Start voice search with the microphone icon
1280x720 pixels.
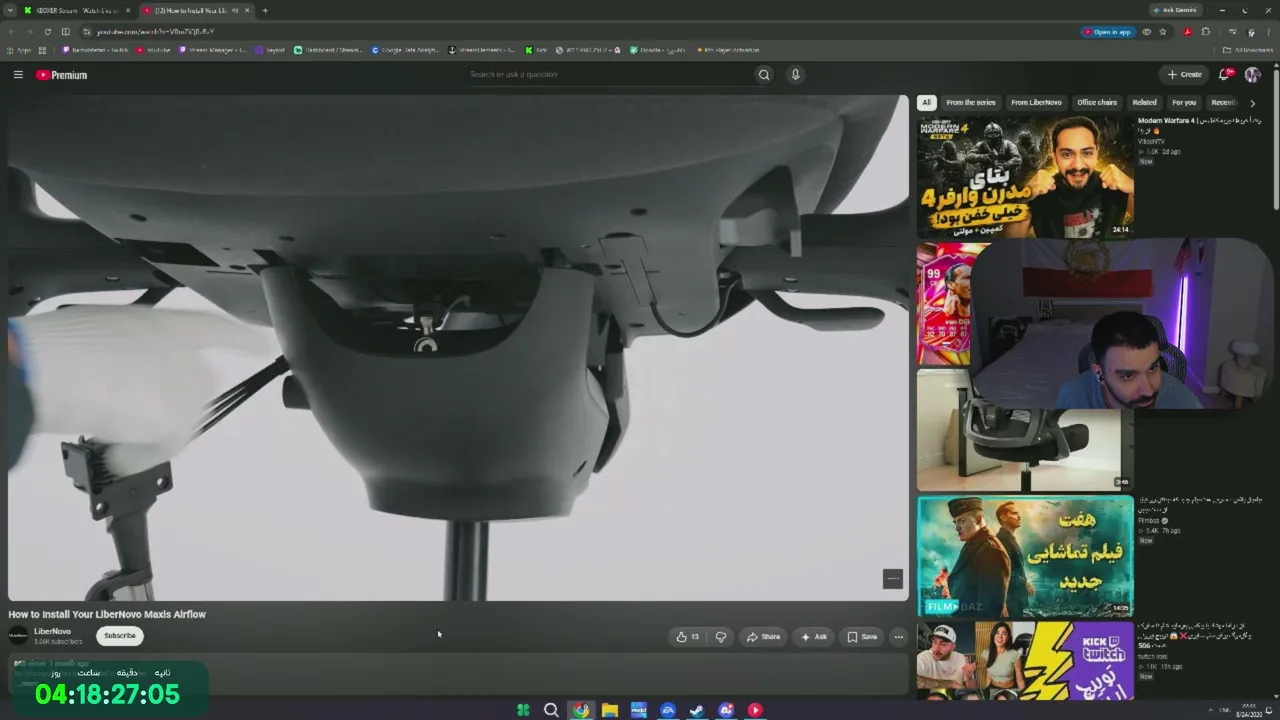(x=796, y=74)
